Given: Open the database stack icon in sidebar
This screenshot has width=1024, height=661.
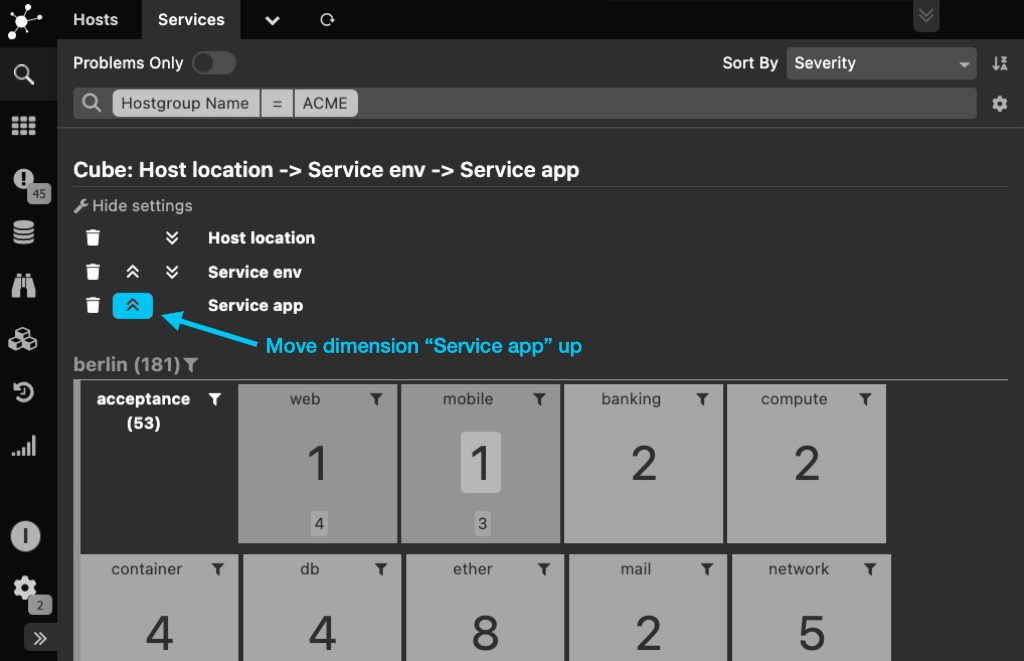Looking at the screenshot, I should [x=24, y=233].
